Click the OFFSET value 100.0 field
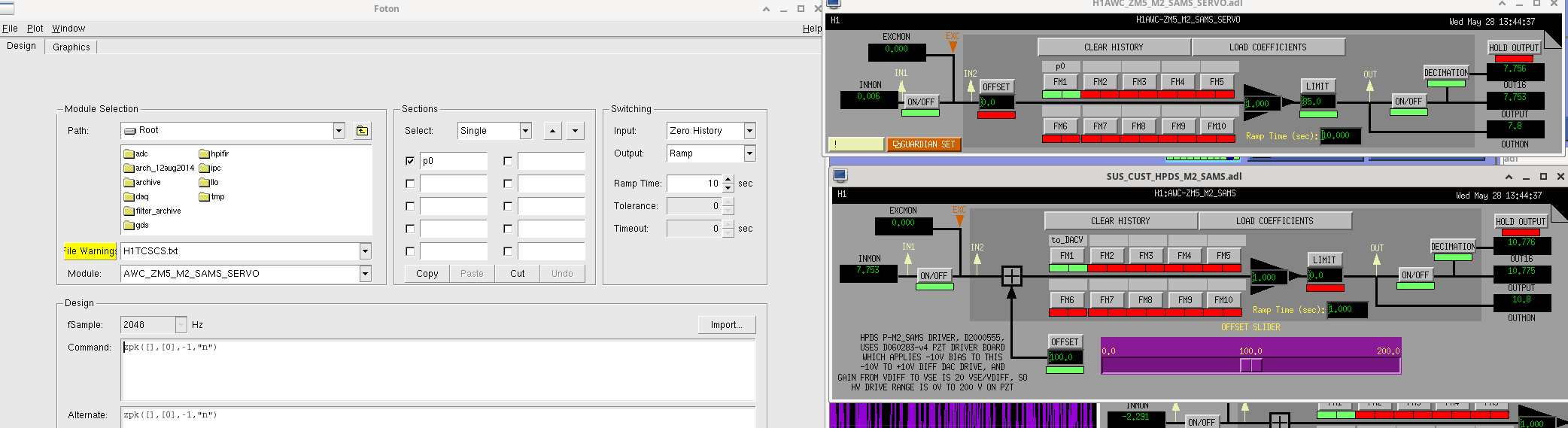 pos(1065,357)
